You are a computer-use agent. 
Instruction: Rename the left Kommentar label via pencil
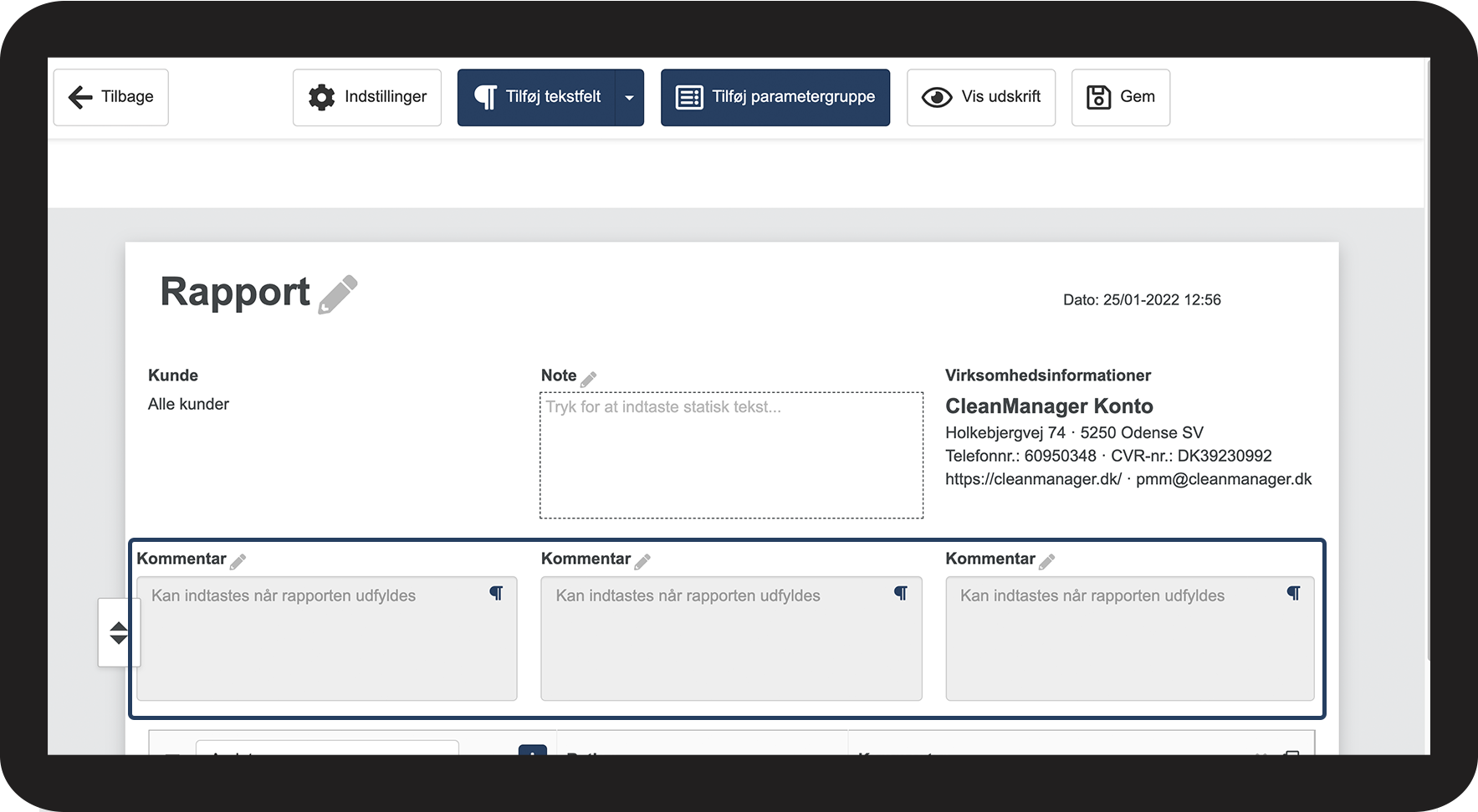pyautogui.click(x=238, y=562)
